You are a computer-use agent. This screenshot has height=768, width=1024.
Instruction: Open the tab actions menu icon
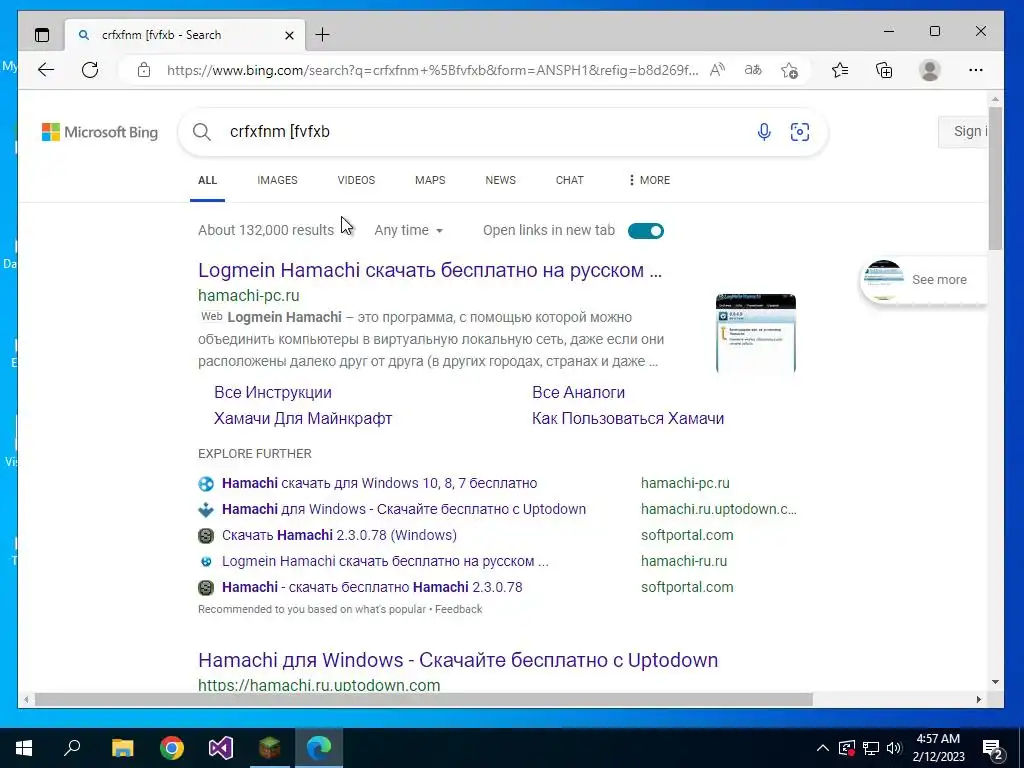click(42, 35)
